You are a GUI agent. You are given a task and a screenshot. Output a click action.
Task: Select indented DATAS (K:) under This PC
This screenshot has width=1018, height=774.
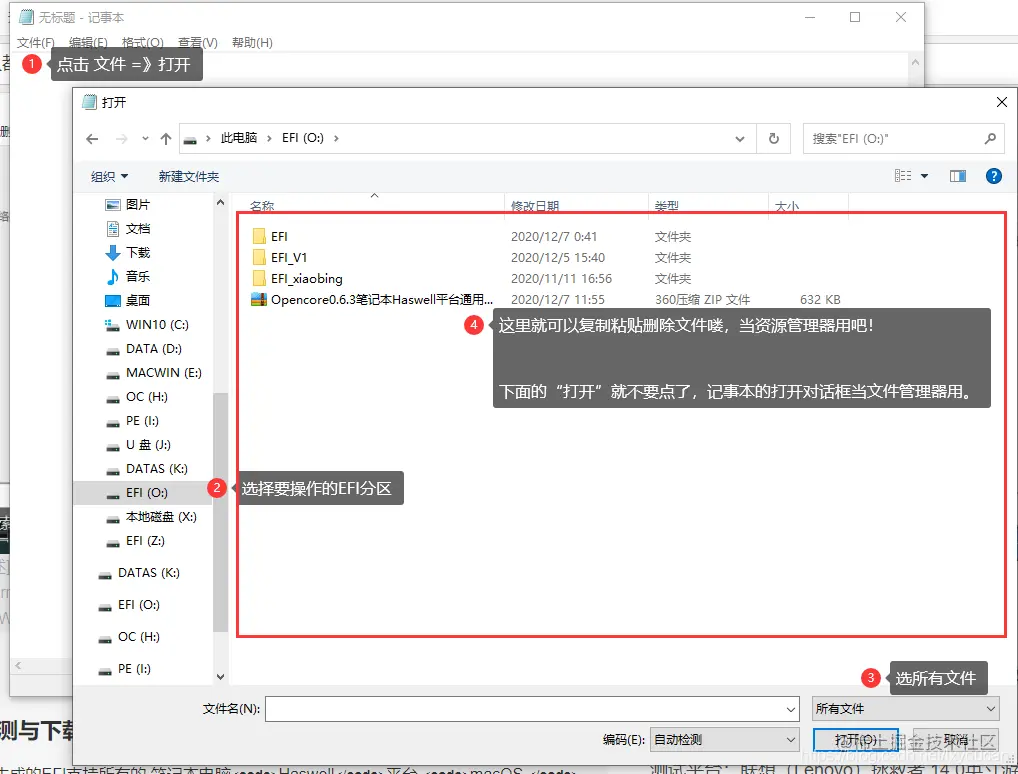[x=147, y=469]
